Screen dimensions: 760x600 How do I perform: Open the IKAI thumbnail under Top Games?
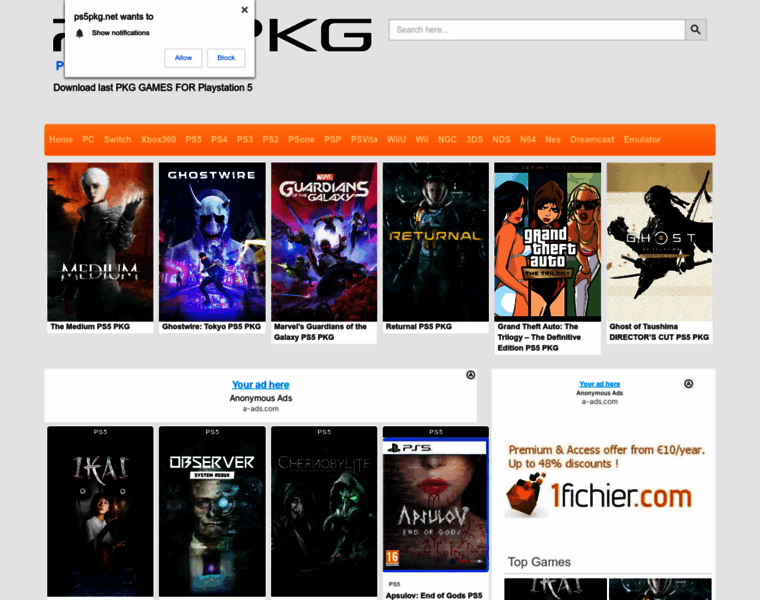(555, 589)
